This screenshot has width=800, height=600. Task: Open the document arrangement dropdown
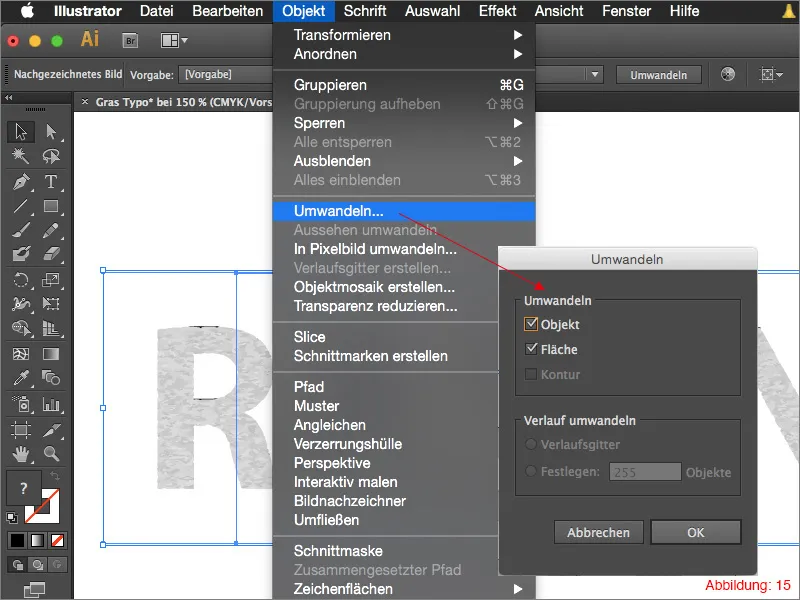click(x=174, y=40)
